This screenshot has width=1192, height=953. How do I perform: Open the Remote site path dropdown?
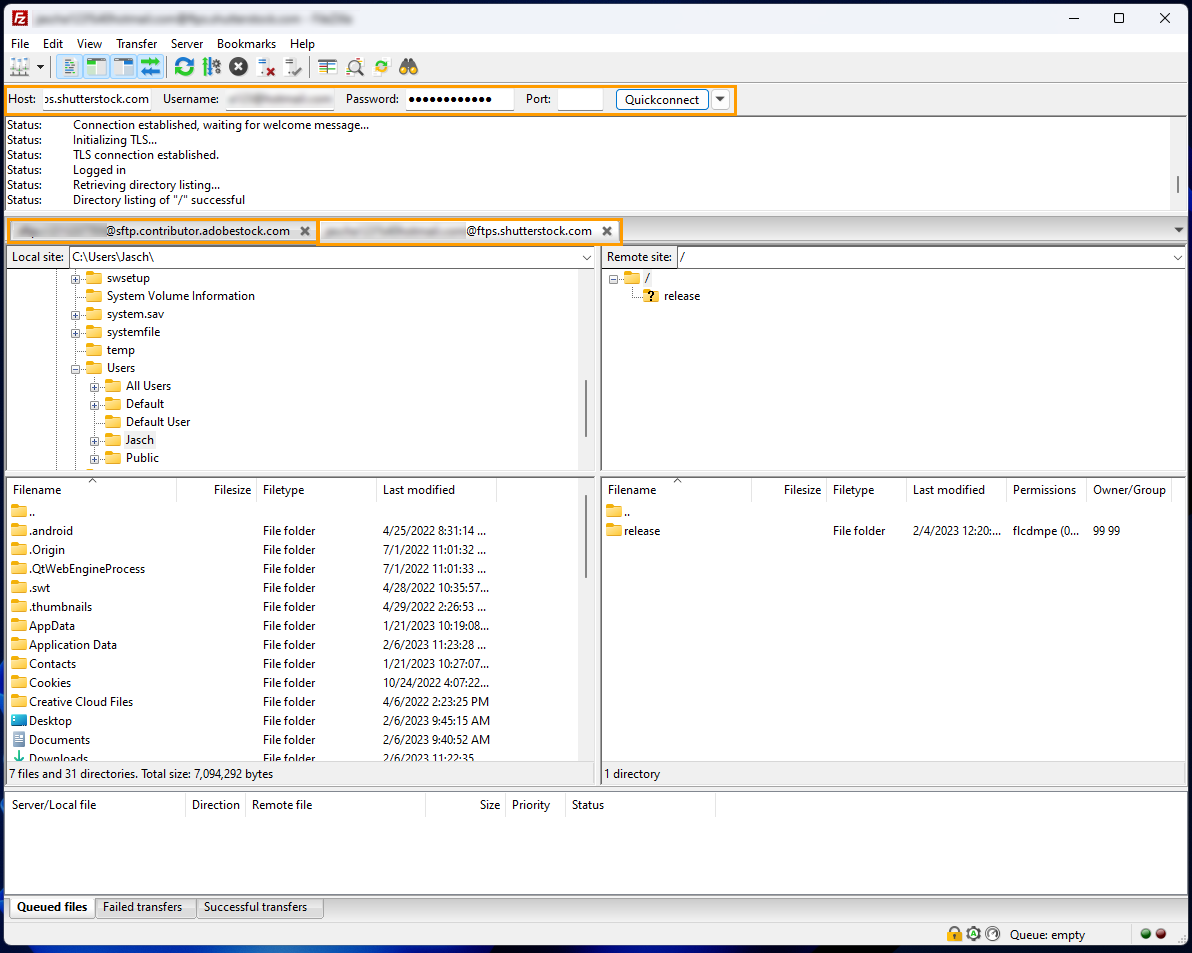tap(1178, 258)
